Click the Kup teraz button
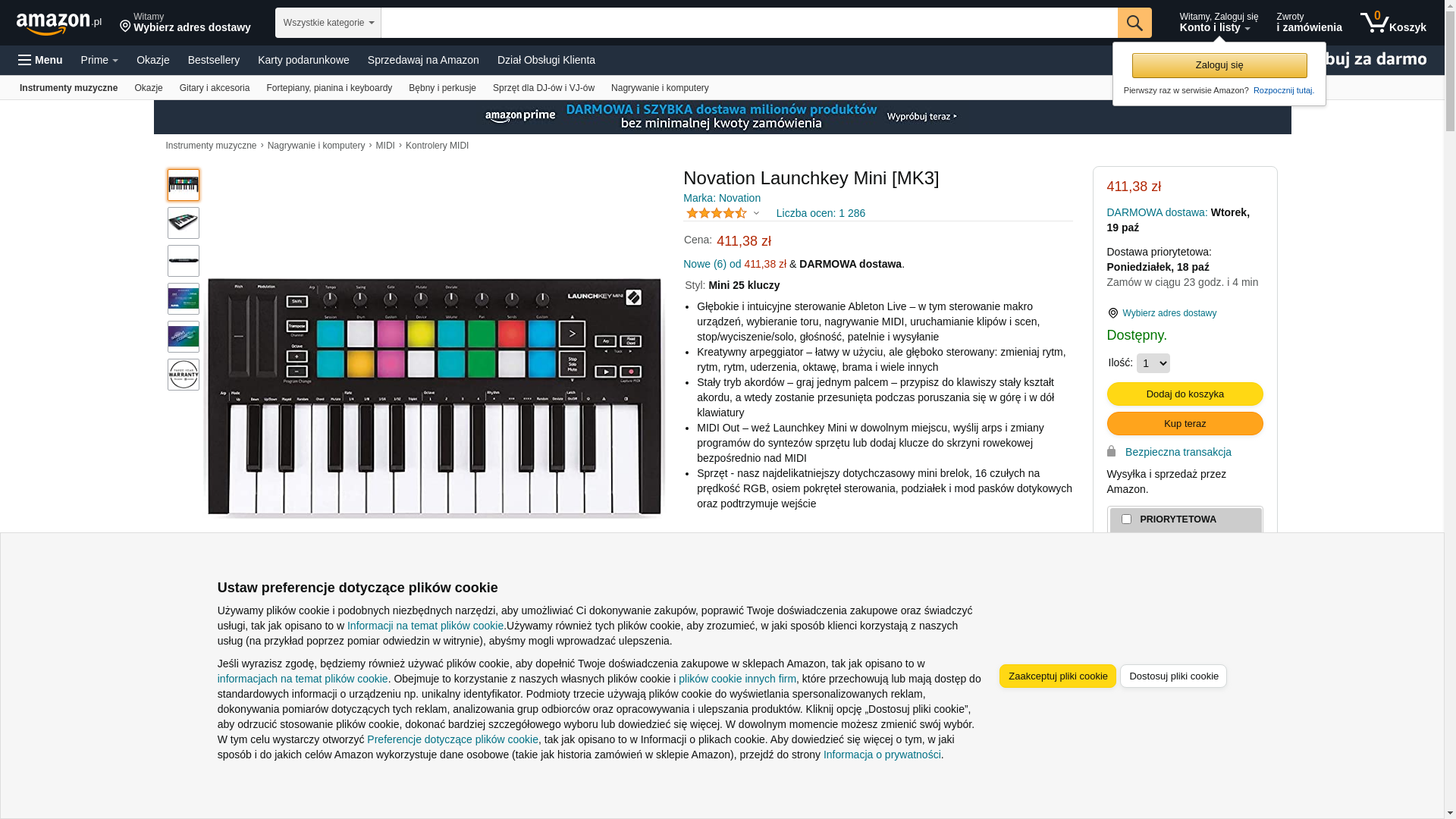 click(1185, 423)
